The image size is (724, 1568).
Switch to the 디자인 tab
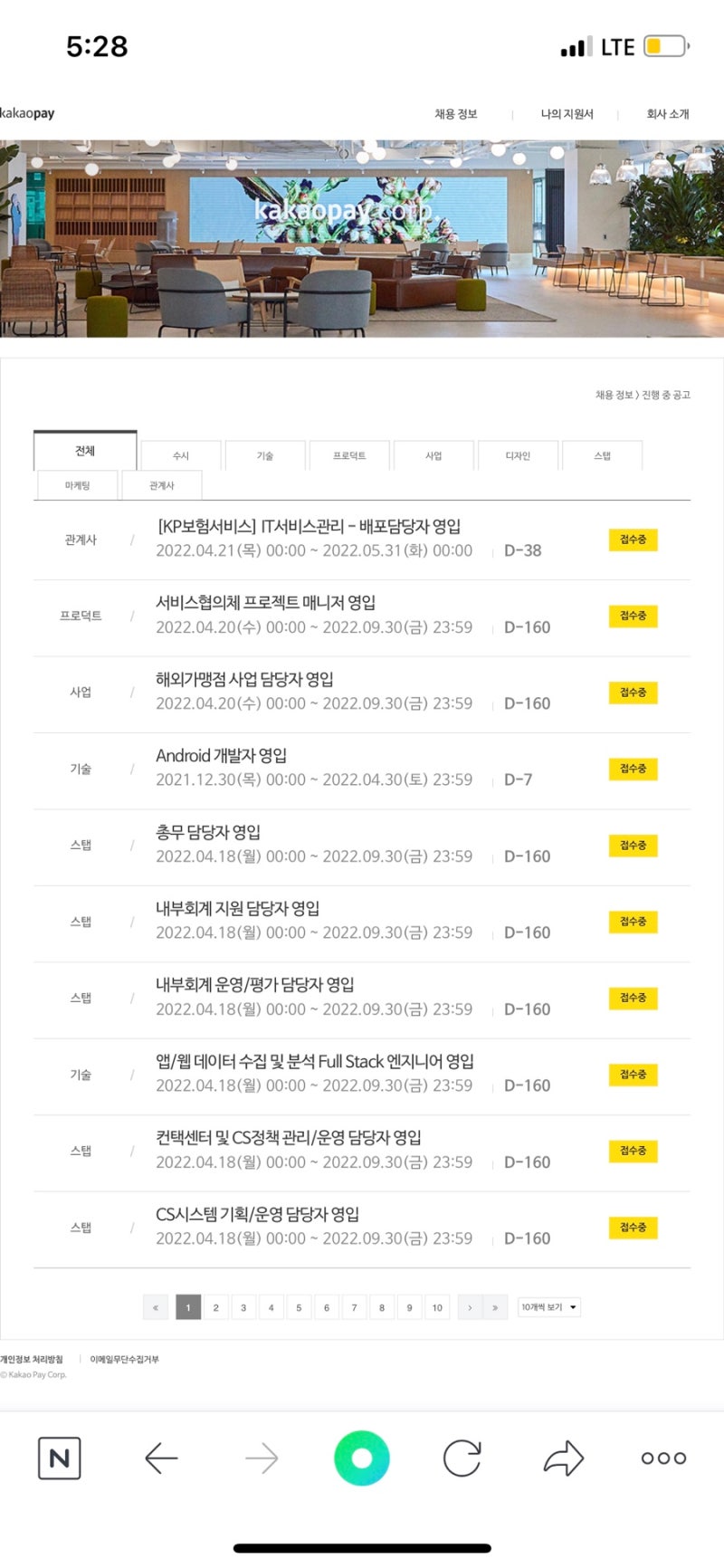point(518,455)
